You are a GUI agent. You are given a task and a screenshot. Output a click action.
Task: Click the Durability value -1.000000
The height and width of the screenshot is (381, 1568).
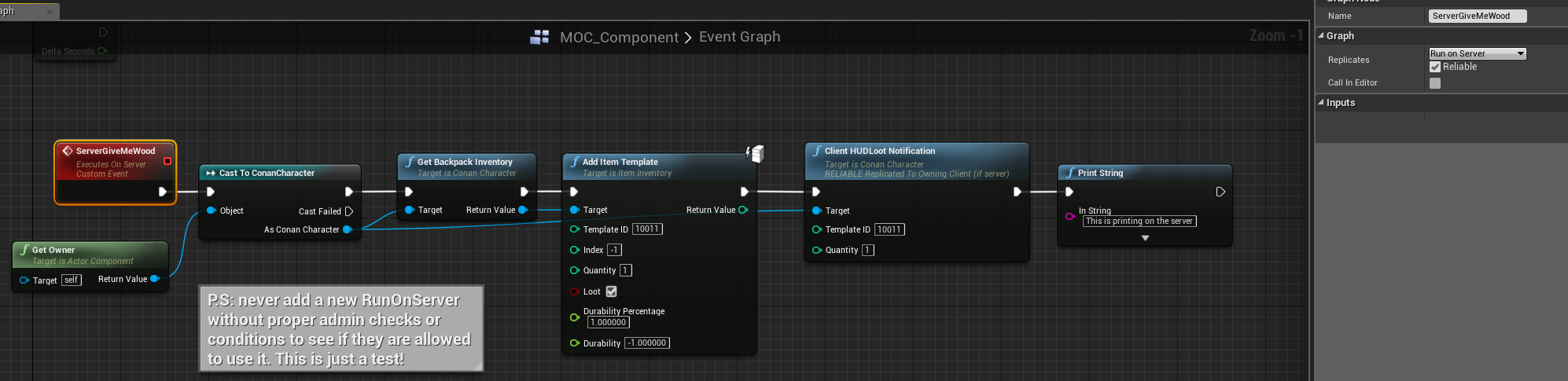[x=647, y=343]
